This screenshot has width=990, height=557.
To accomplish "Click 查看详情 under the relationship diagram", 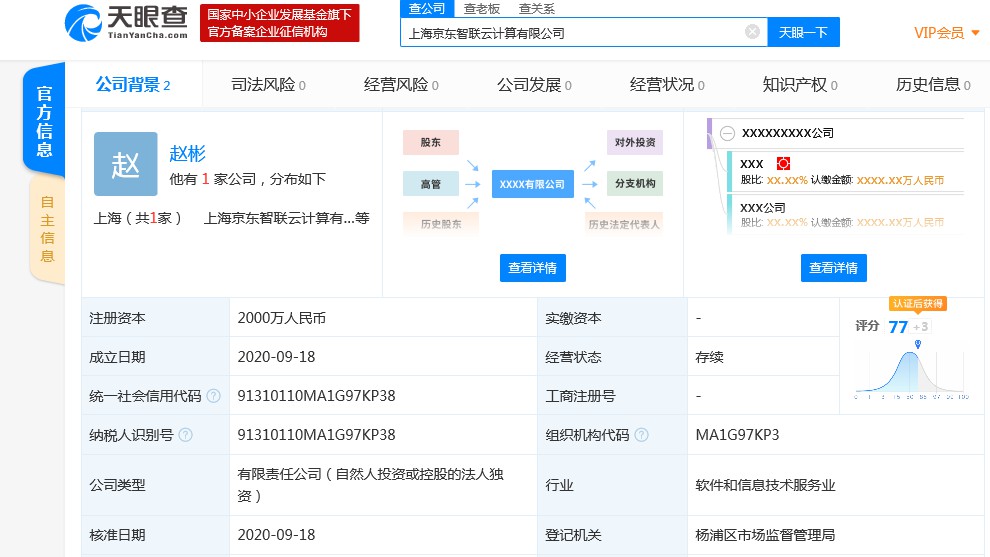I will tap(533, 268).
